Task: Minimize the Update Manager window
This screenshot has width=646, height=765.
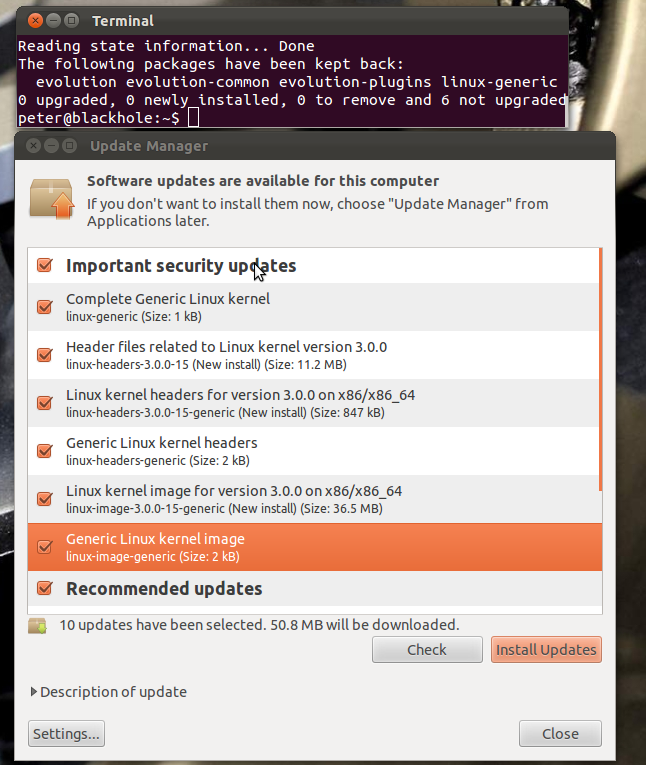Action: coord(52,146)
